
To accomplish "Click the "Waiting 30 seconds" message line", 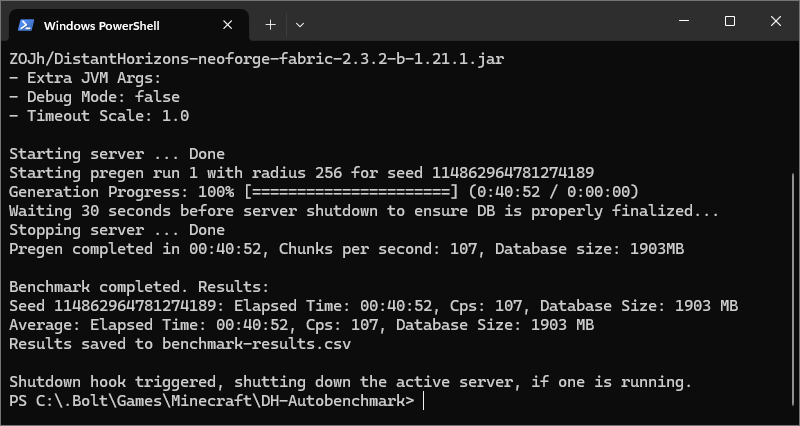I will pyautogui.click(x=364, y=211).
